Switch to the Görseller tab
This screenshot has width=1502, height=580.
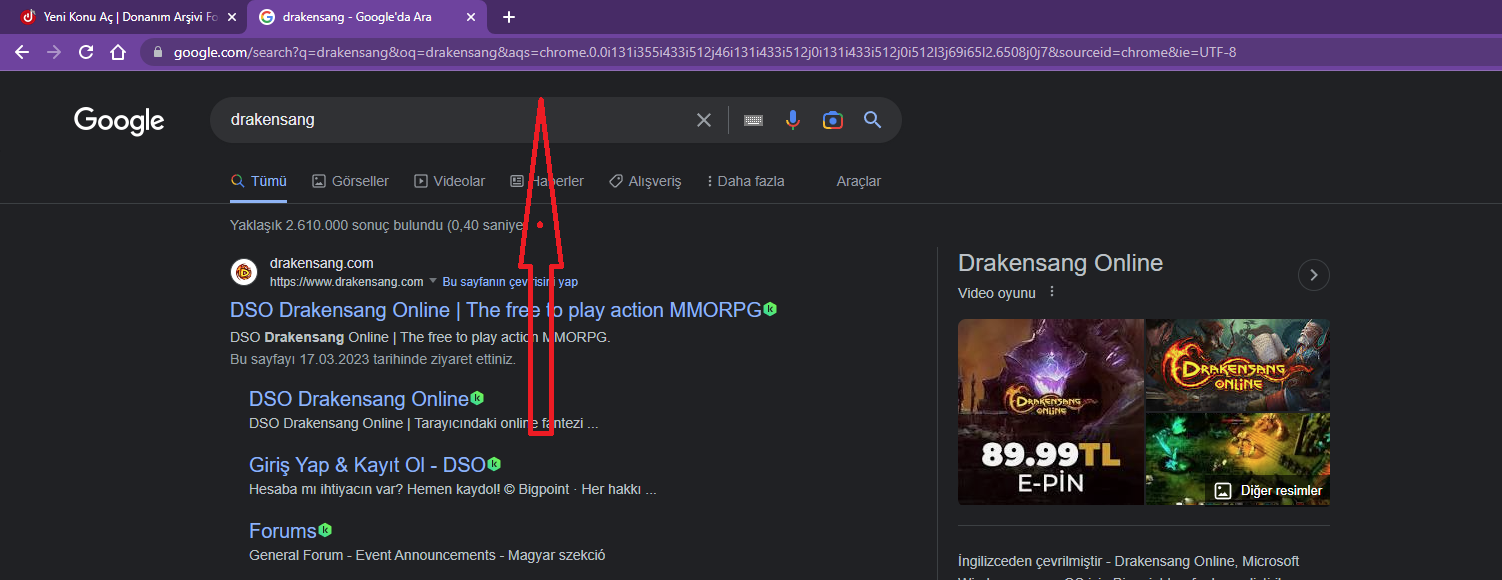(x=350, y=181)
